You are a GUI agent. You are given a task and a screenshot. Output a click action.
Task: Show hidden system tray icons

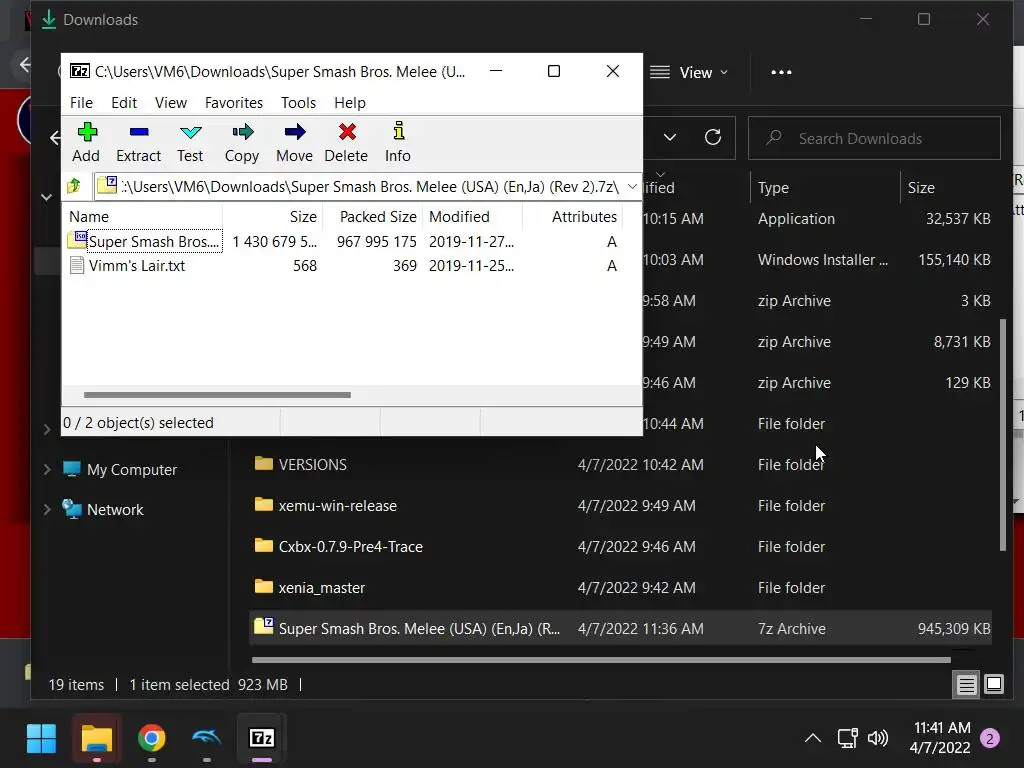812,739
